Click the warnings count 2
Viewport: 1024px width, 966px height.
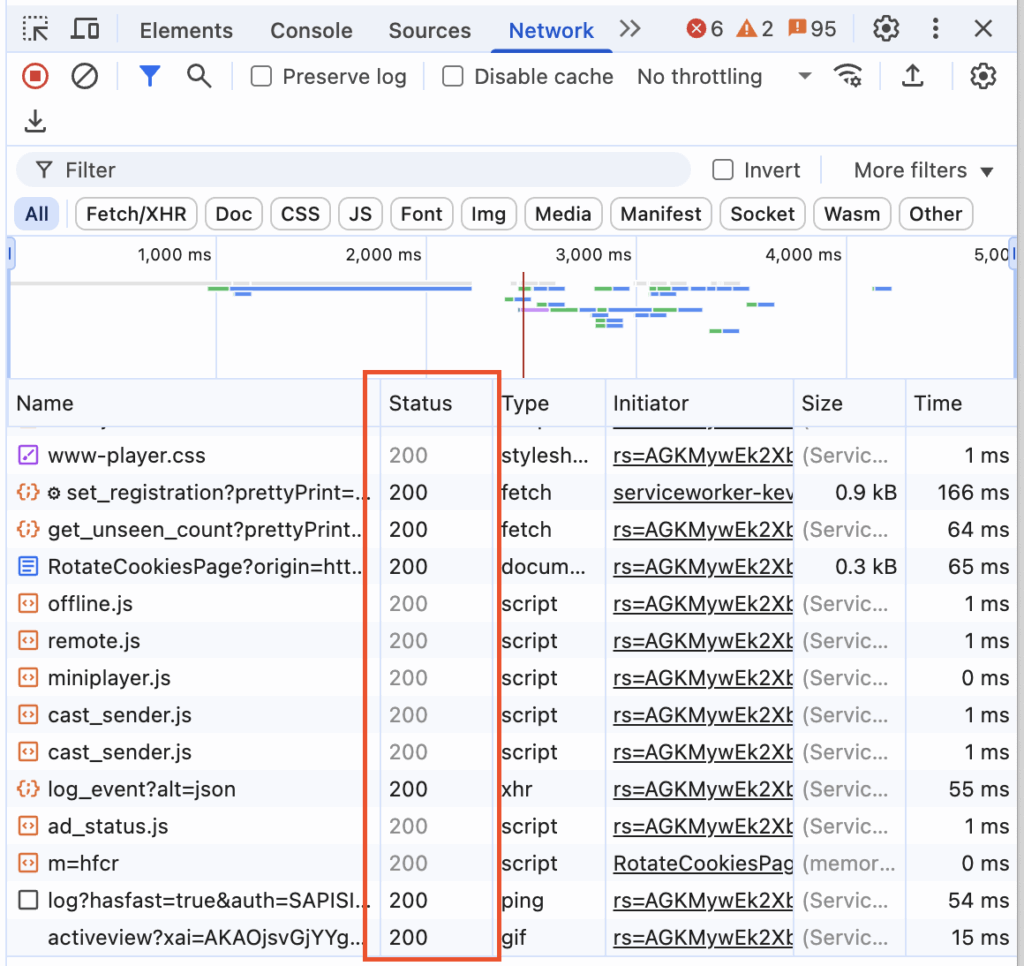point(755,29)
